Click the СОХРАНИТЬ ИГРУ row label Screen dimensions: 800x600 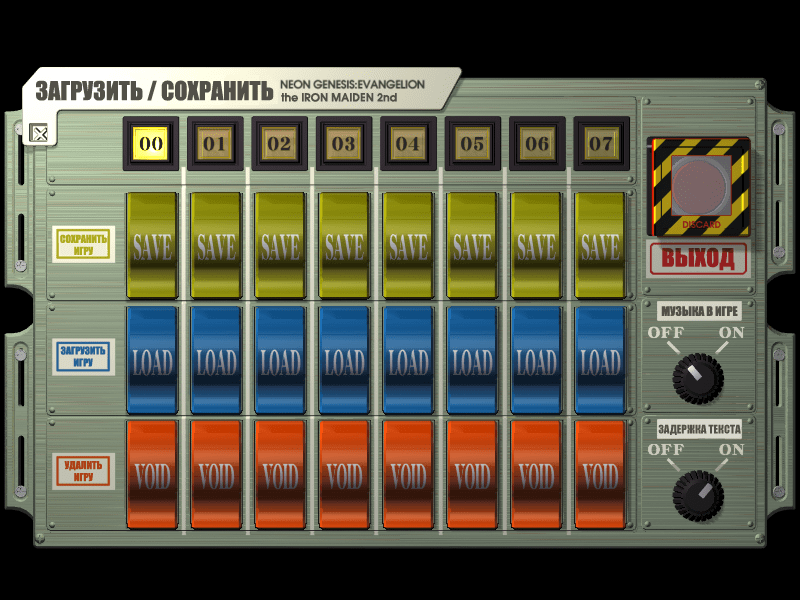pos(84,244)
